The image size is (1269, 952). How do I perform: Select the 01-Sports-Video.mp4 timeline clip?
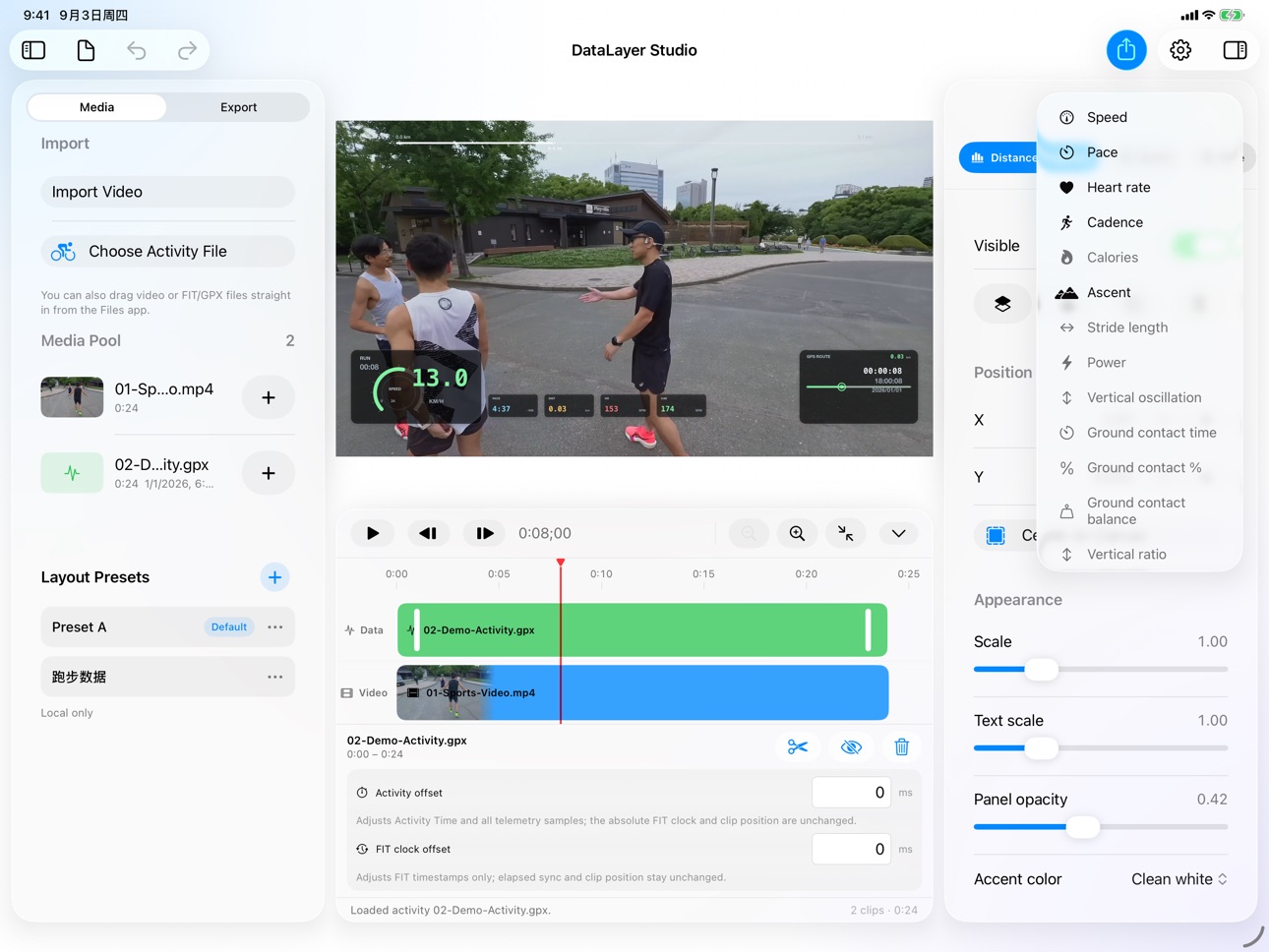pos(642,692)
